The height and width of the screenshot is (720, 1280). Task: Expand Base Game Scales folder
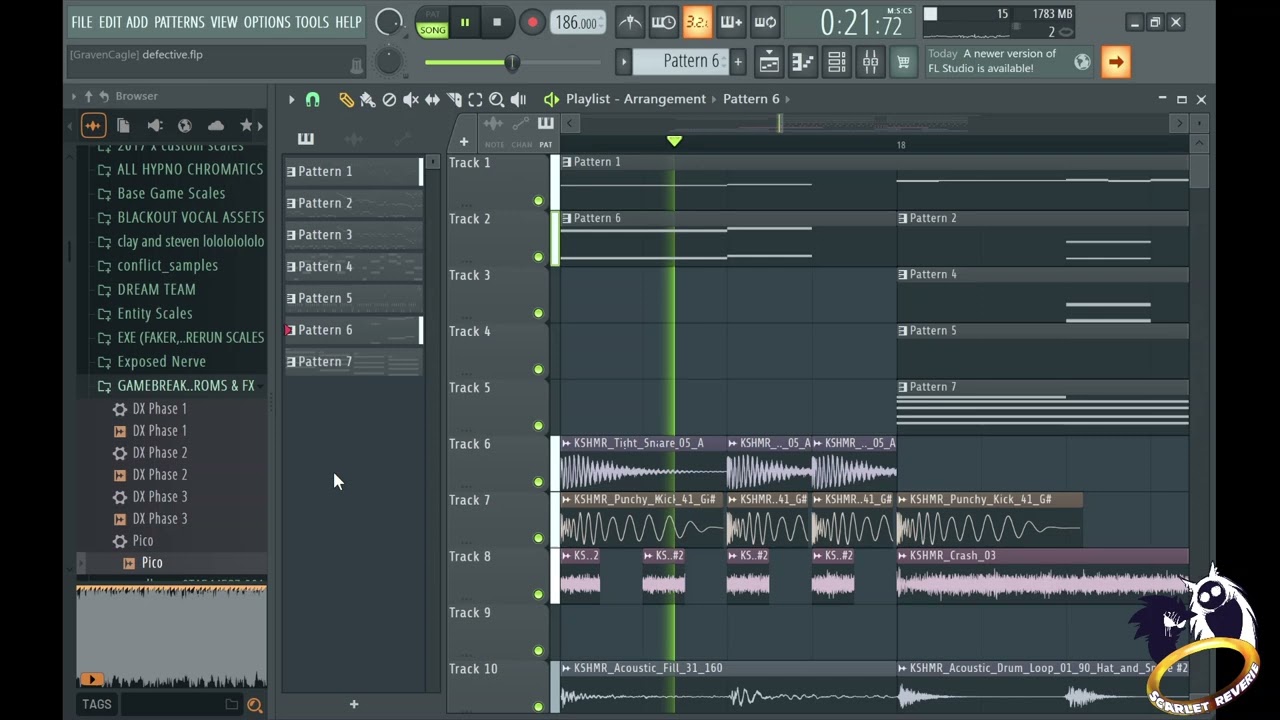coord(171,193)
